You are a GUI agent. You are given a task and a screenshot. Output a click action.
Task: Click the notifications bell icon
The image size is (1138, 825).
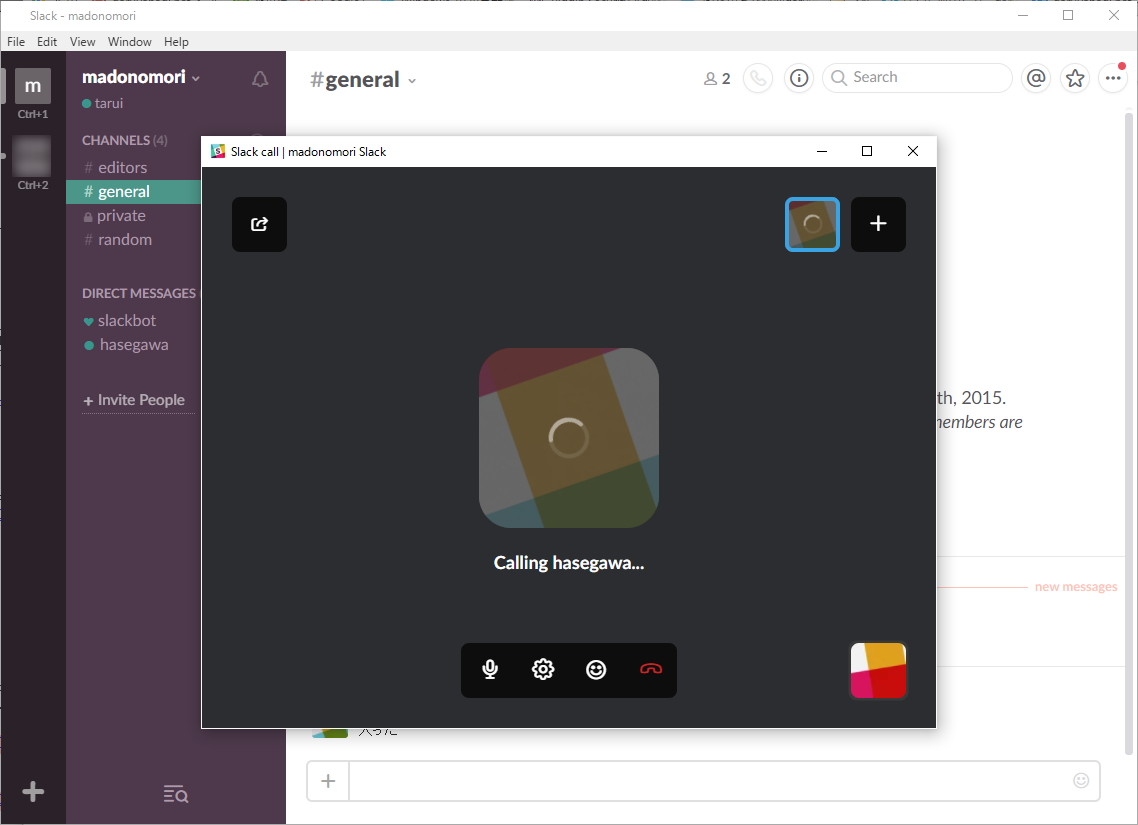coord(260,79)
